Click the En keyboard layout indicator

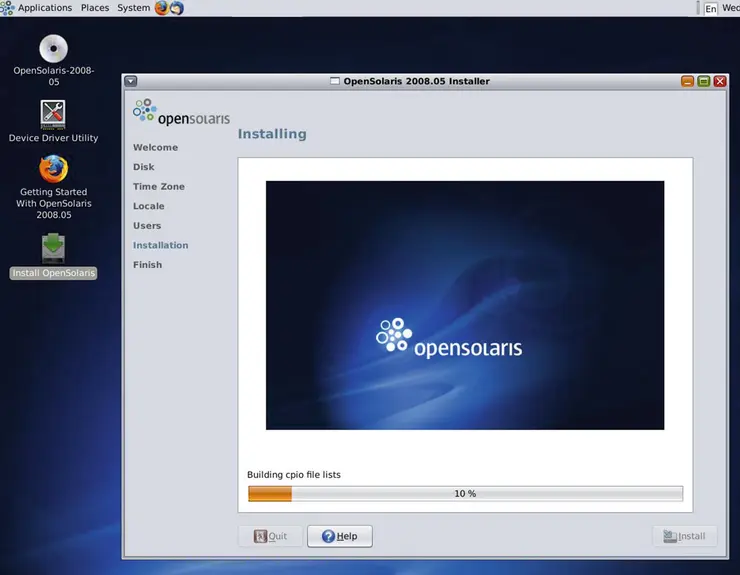[x=710, y=8]
